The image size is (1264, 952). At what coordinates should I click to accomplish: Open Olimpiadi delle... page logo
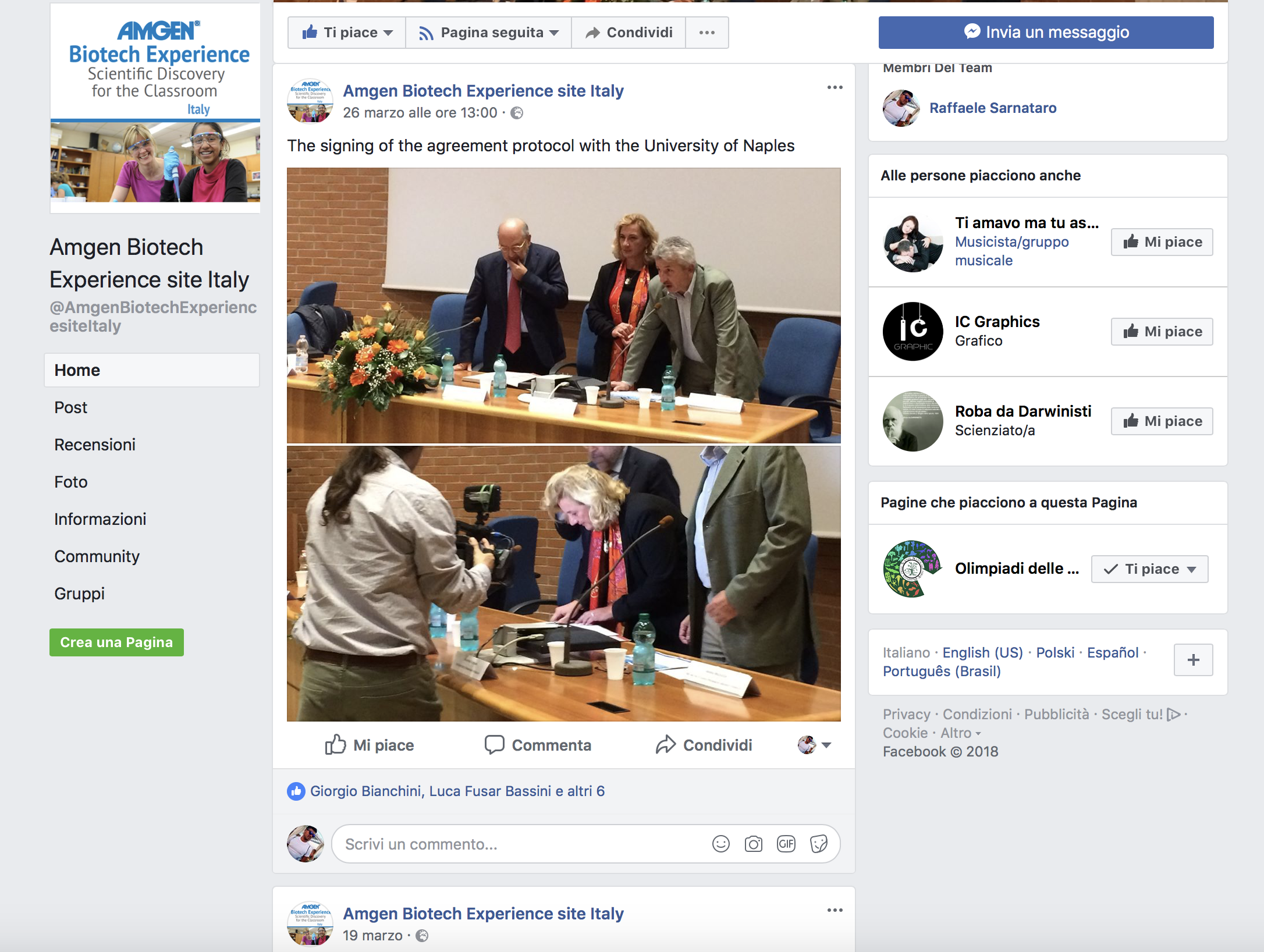[x=913, y=569]
